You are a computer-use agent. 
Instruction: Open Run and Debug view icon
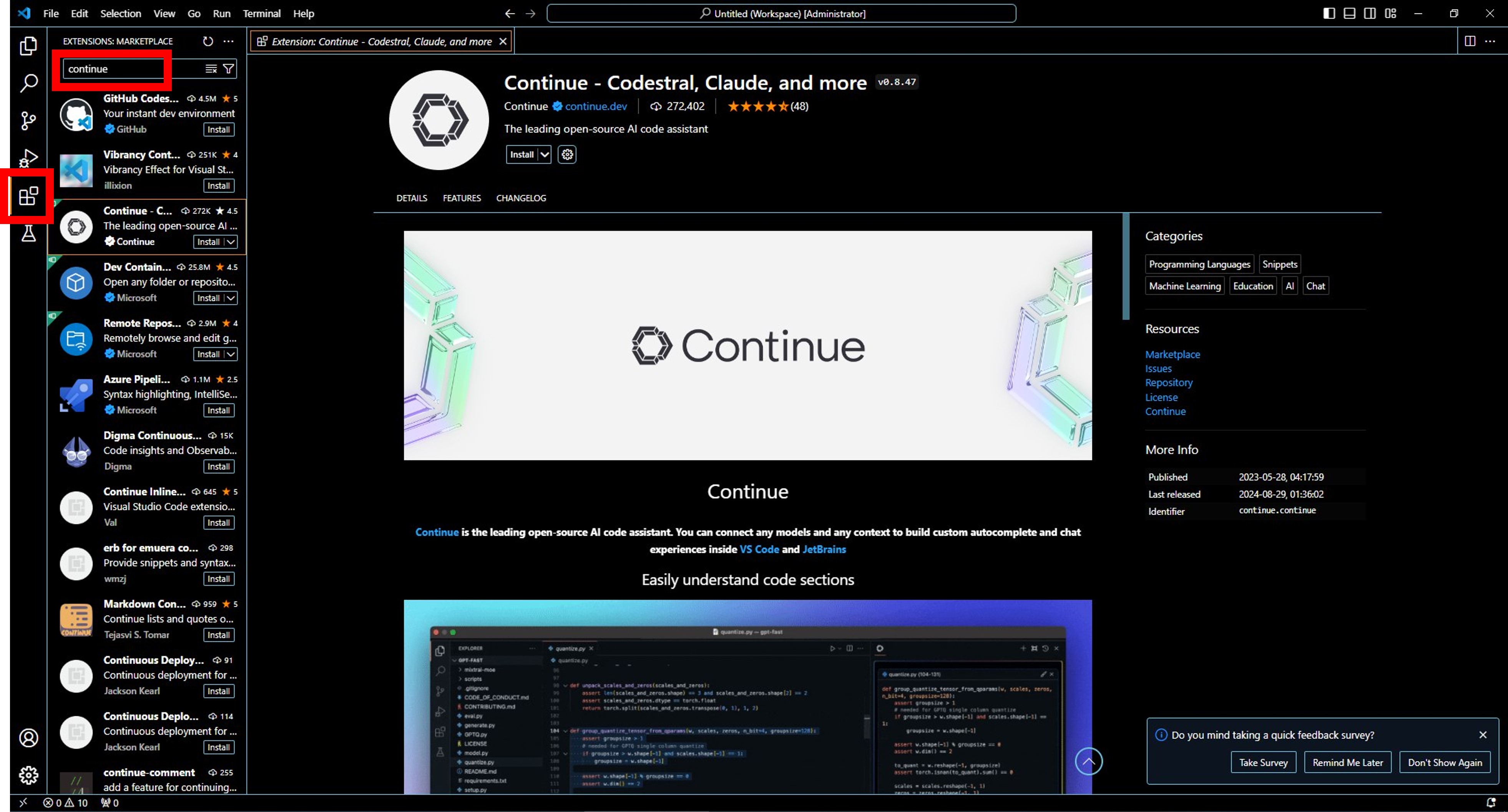point(28,158)
